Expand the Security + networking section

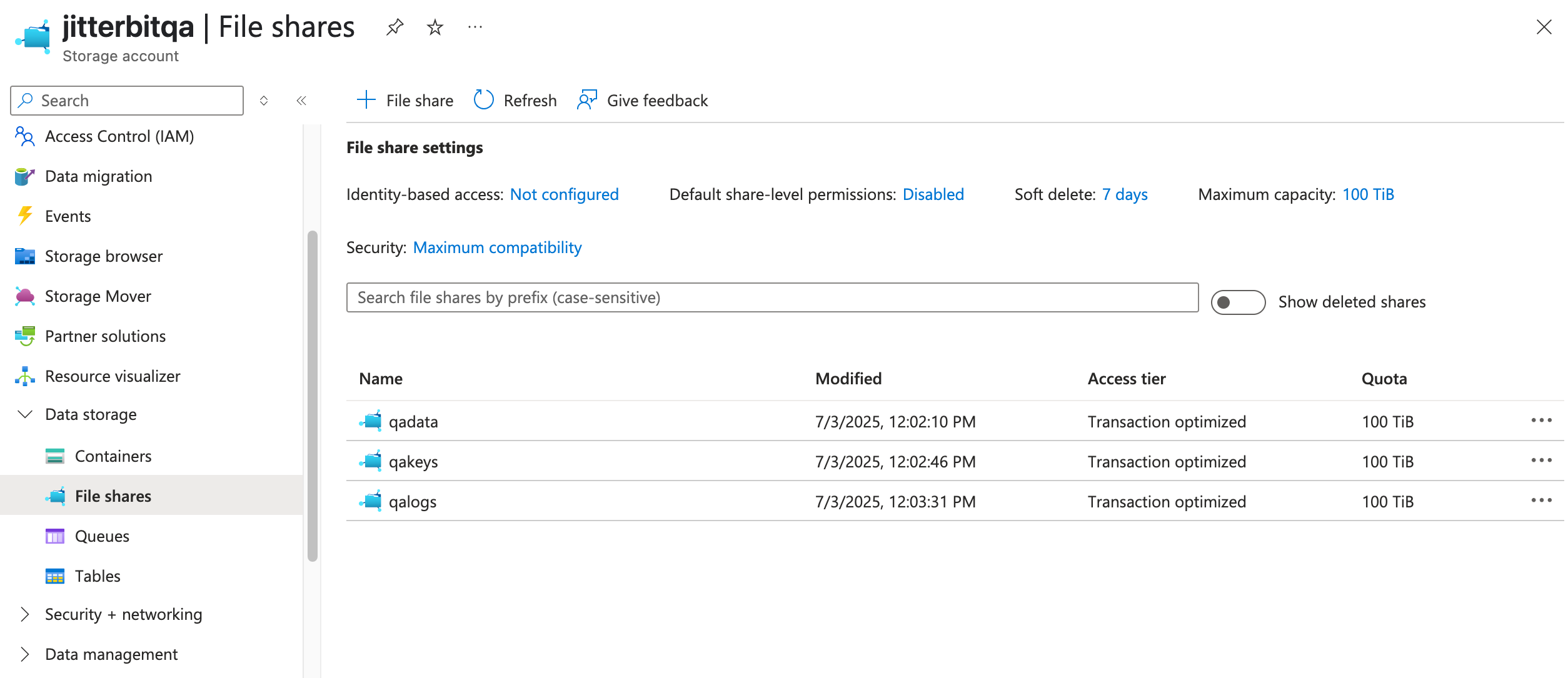tap(25, 614)
